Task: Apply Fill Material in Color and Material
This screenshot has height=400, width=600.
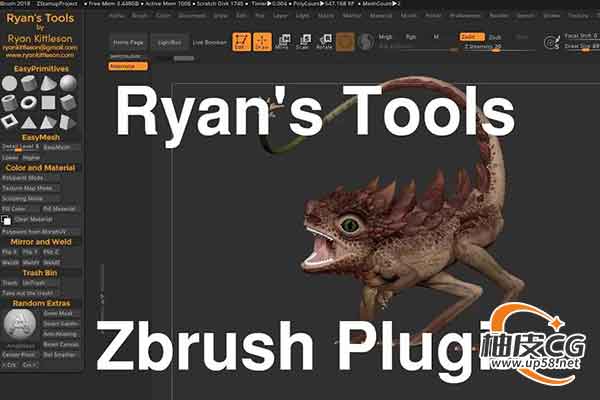Action: [x=60, y=209]
